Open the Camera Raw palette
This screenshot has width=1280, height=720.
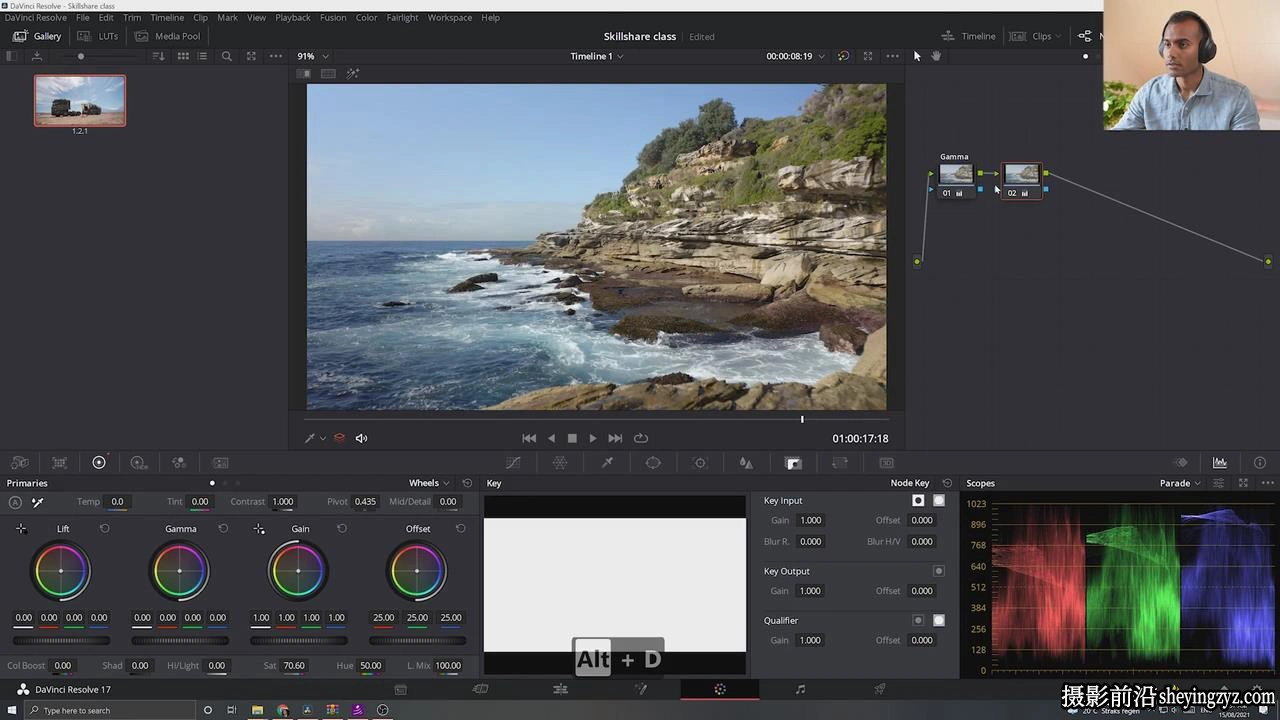[x=19, y=463]
